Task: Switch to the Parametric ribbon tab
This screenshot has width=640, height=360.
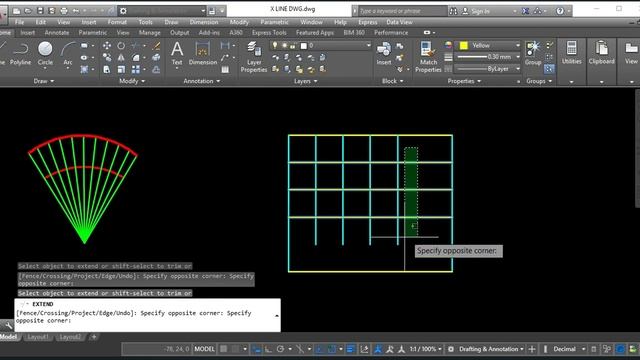Action: tap(93, 32)
